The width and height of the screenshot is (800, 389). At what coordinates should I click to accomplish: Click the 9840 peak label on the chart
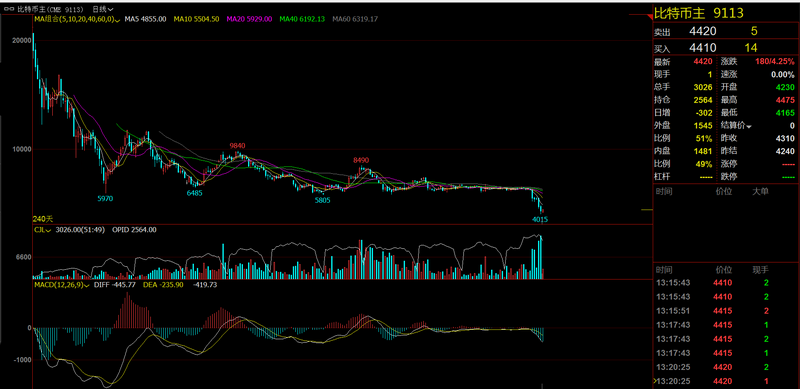[x=237, y=145]
